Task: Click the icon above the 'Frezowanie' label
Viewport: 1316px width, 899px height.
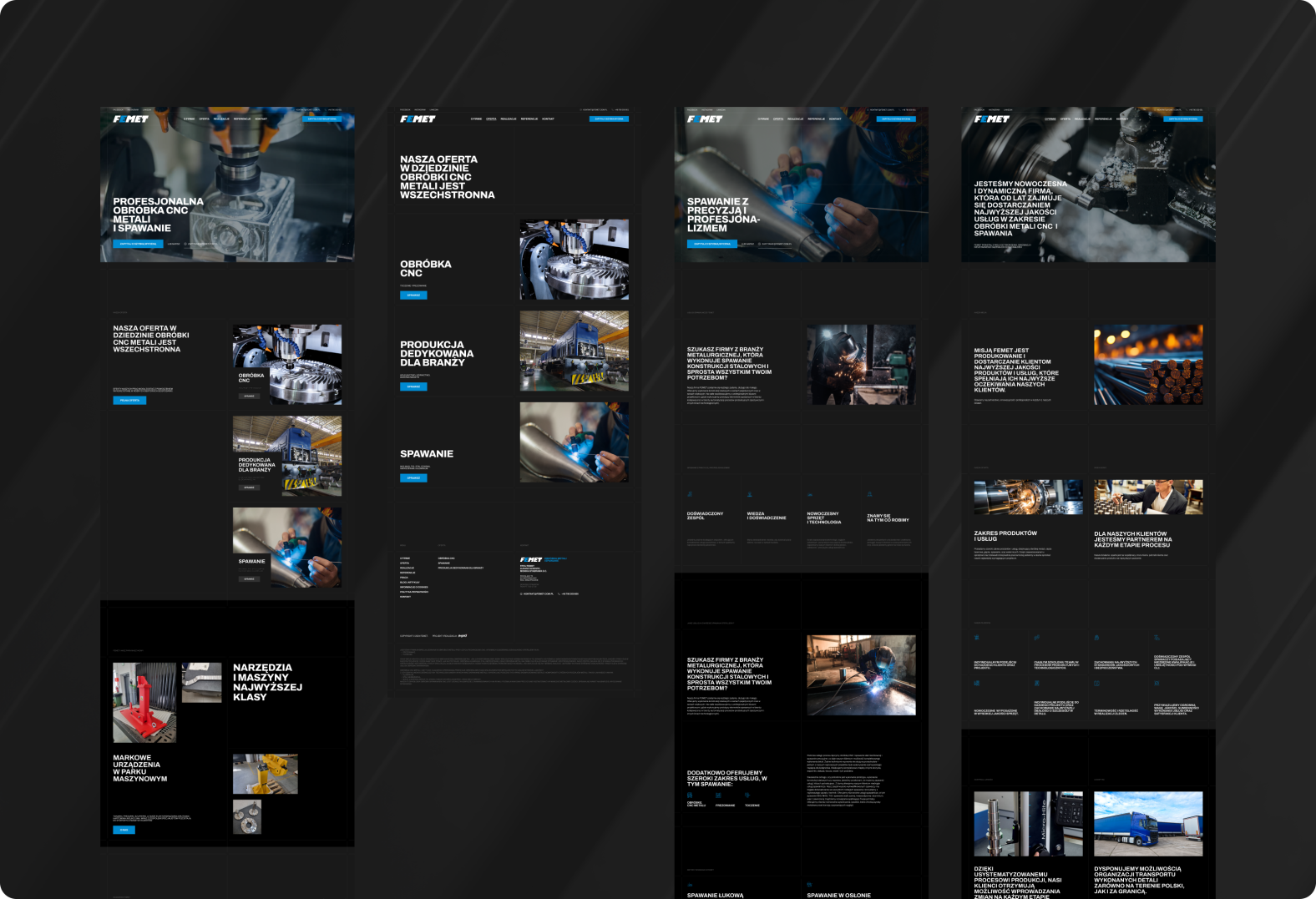Action: pyautogui.click(x=718, y=795)
